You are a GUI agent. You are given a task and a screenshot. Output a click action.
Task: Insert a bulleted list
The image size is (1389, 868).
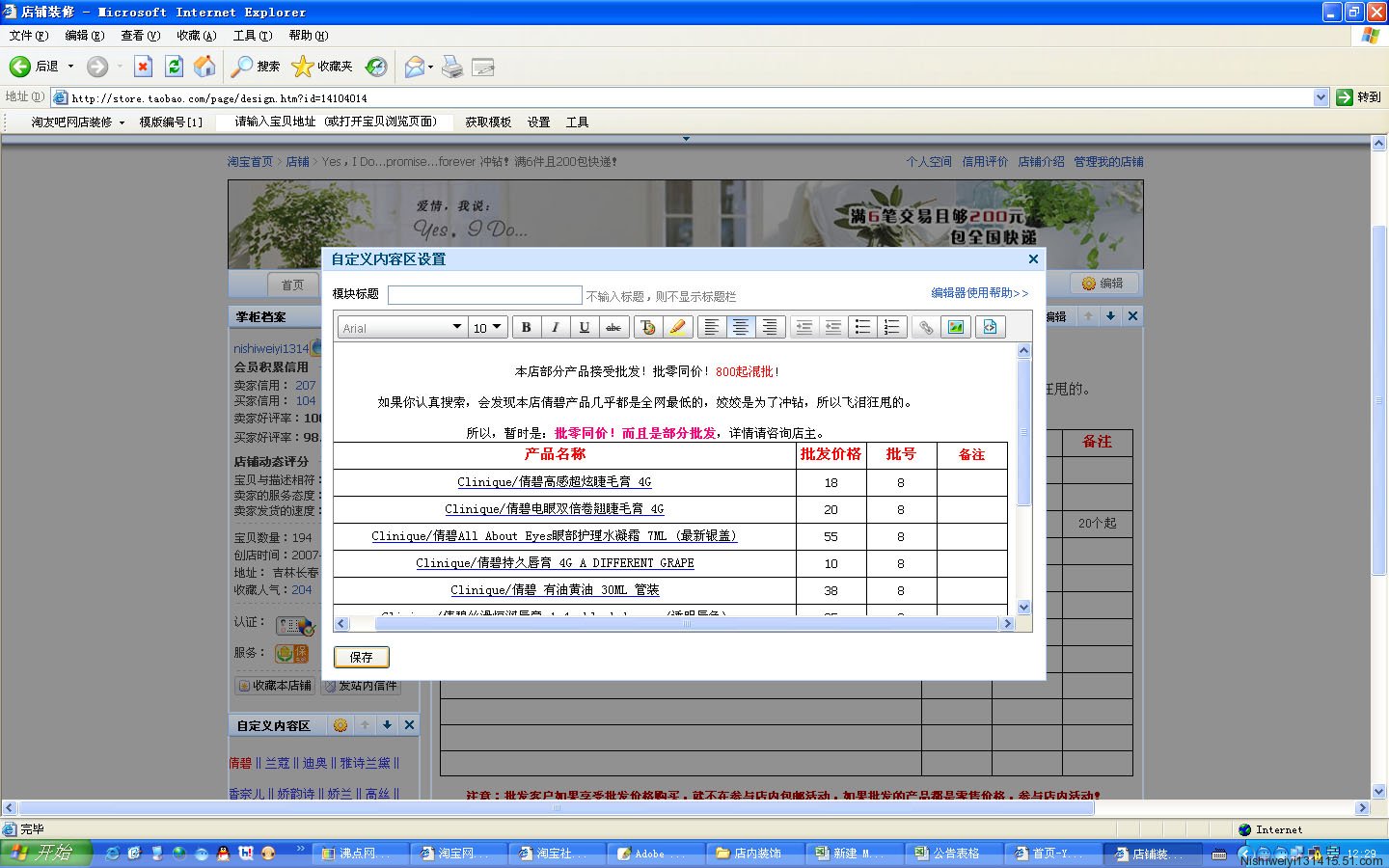click(862, 327)
